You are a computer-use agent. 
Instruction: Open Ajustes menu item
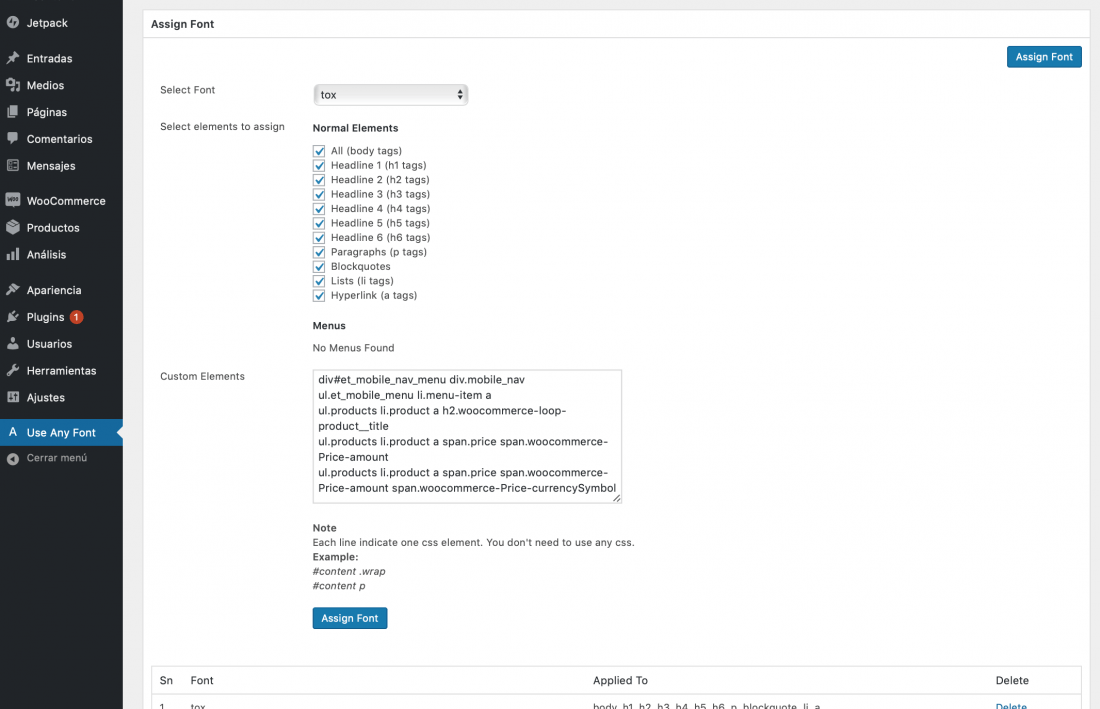(x=61, y=397)
